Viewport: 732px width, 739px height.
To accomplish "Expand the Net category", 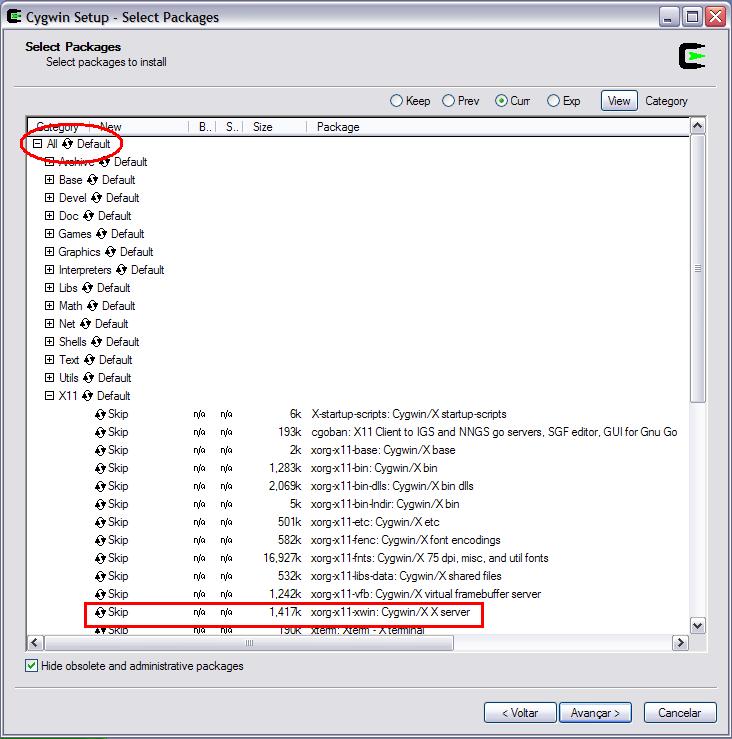I will 49,324.
